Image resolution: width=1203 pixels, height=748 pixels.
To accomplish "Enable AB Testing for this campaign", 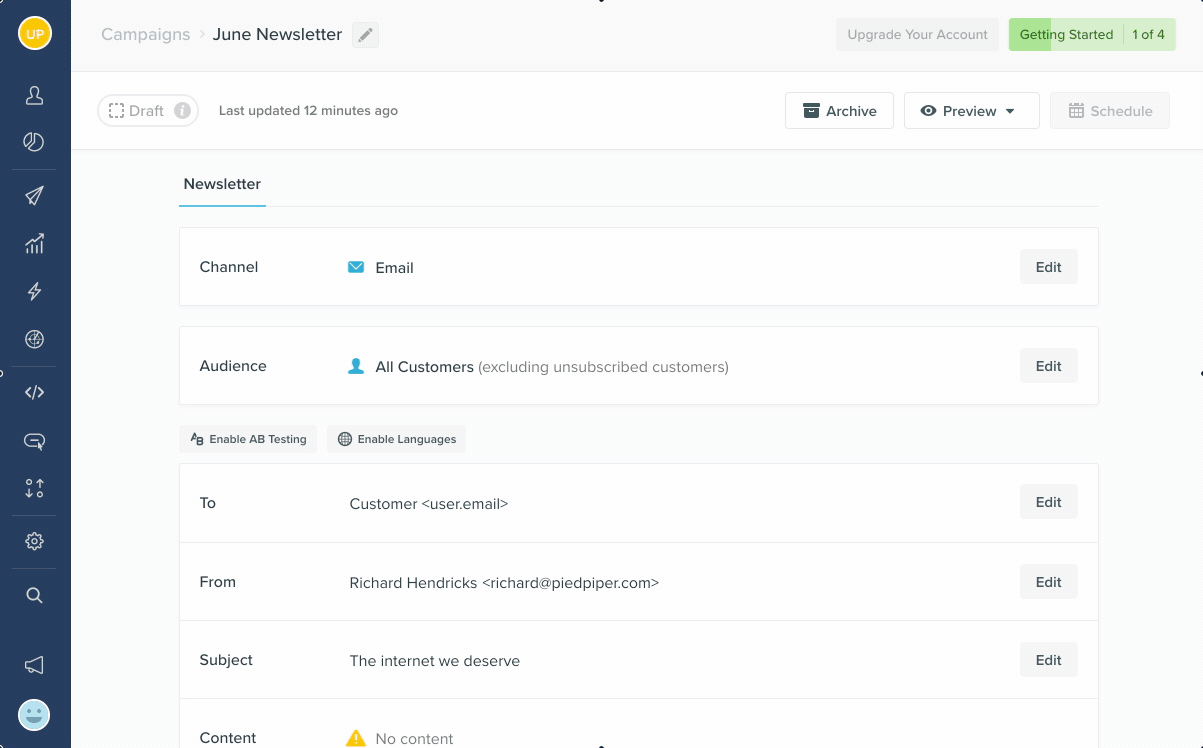I will (247, 439).
